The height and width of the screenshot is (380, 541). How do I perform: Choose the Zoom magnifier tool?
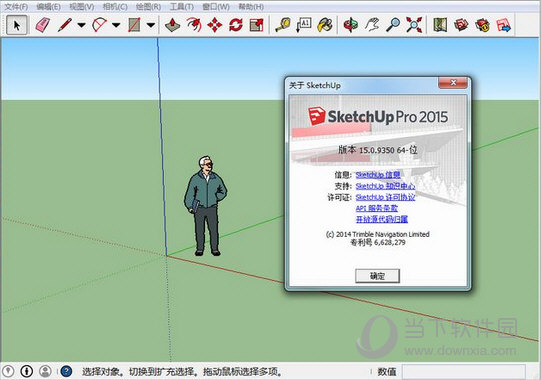[393, 25]
